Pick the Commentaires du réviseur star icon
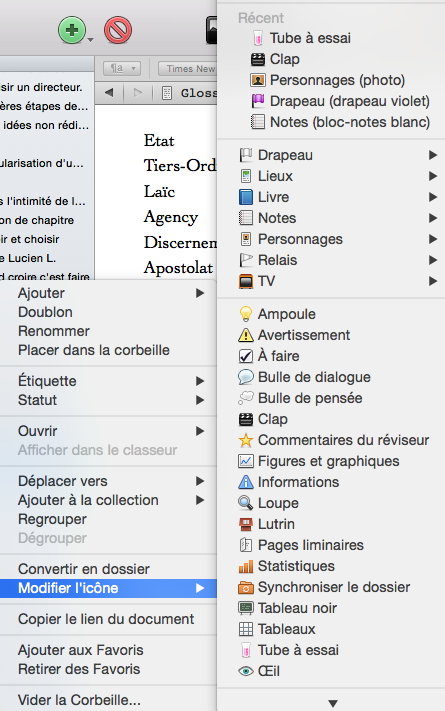The height and width of the screenshot is (711, 445). pos(331,440)
